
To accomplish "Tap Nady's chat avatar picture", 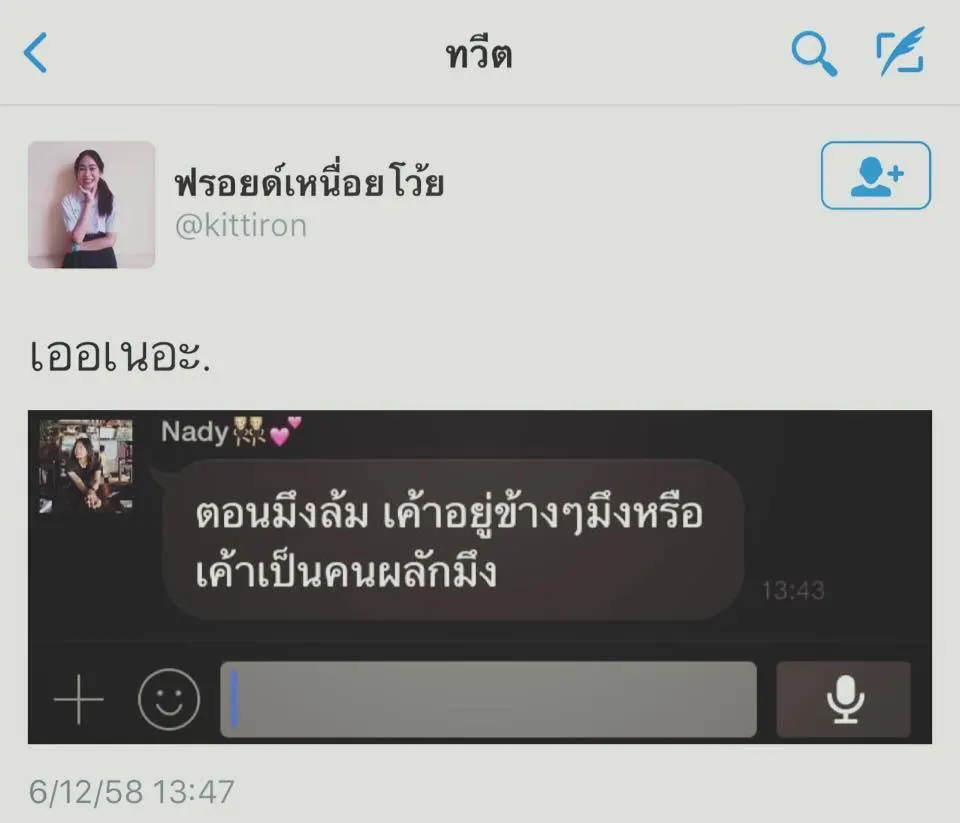I will click(86, 465).
